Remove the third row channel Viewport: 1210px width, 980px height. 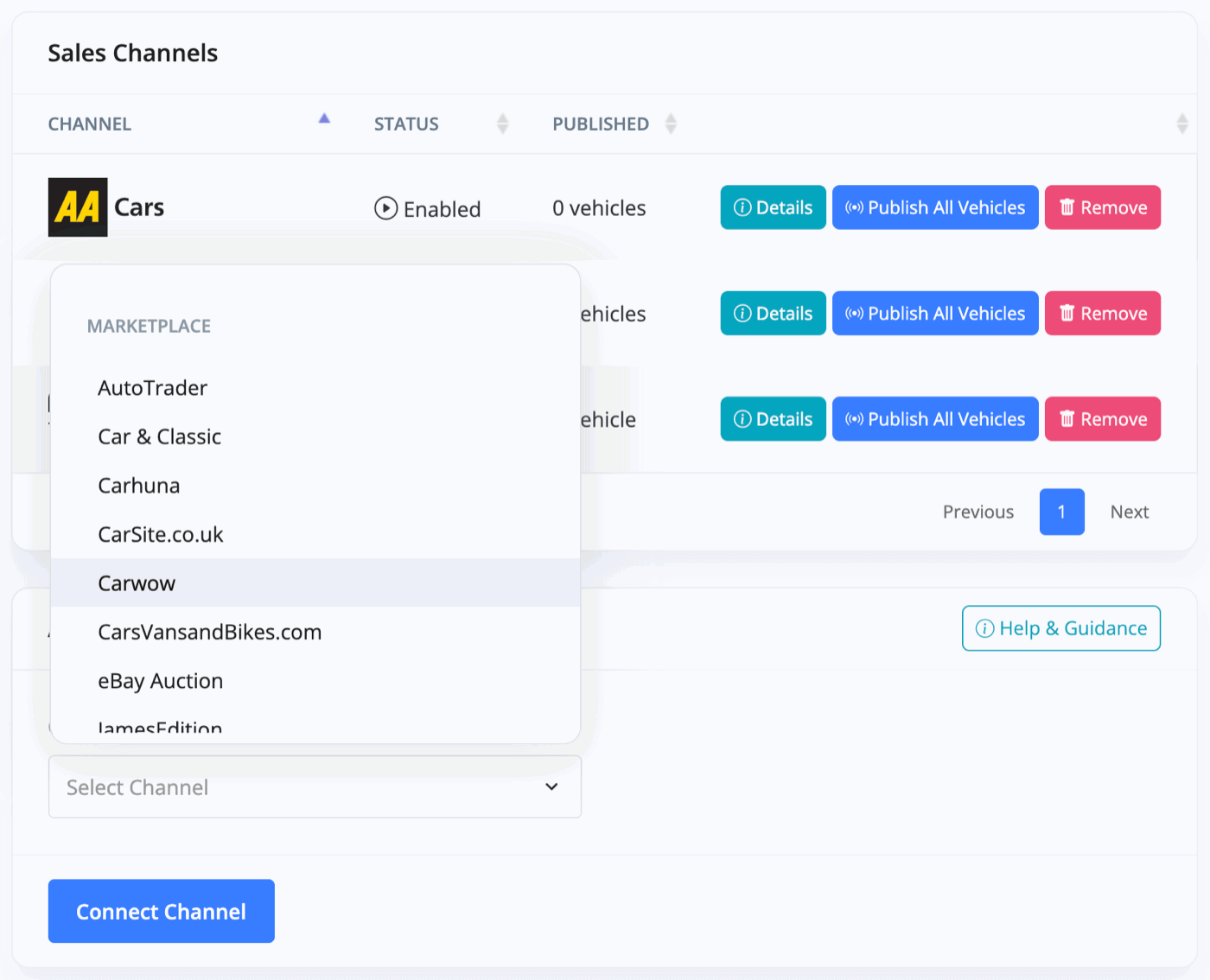pos(1103,419)
